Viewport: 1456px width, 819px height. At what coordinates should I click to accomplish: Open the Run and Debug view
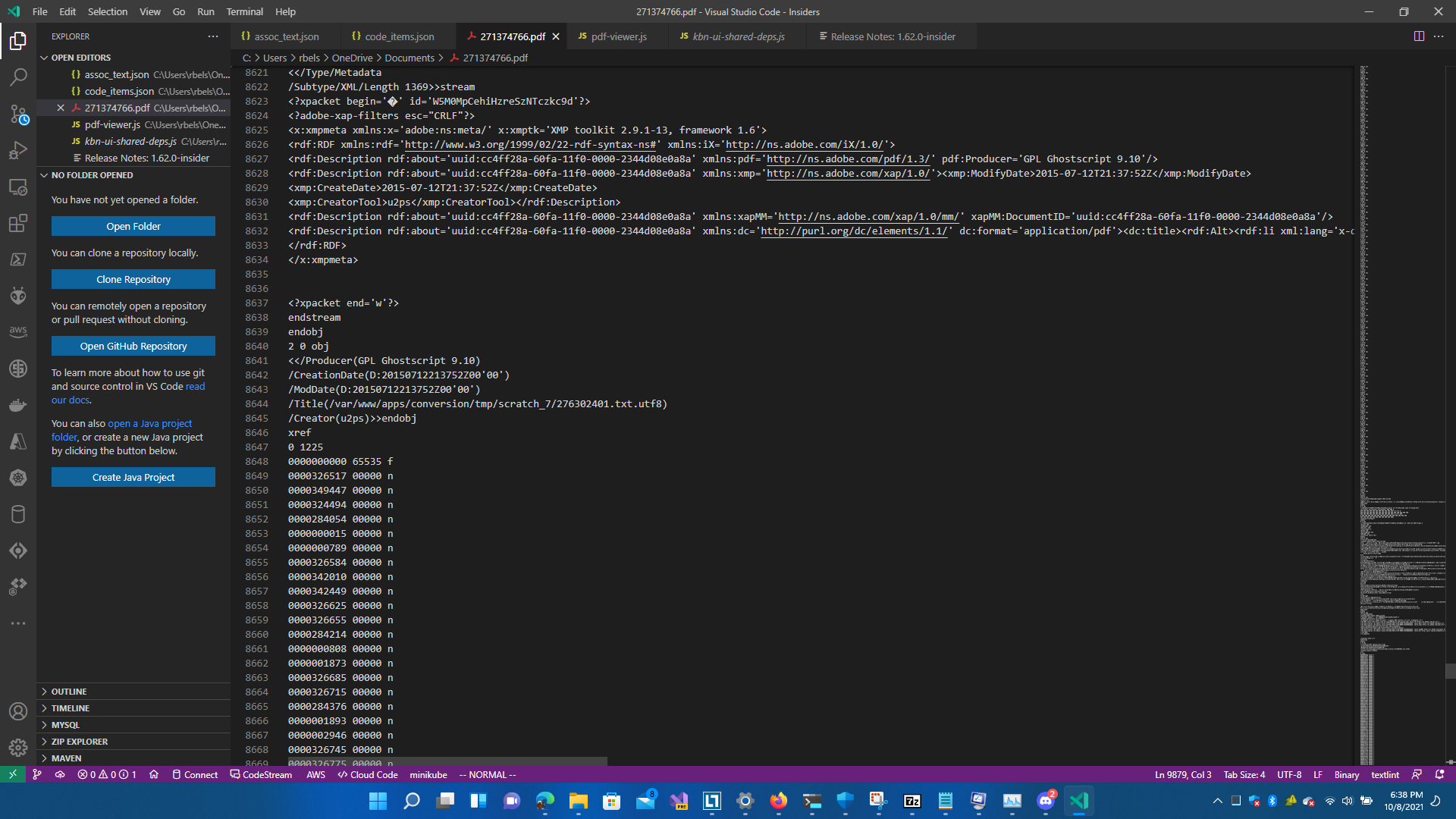pyautogui.click(x=18, y=149)
